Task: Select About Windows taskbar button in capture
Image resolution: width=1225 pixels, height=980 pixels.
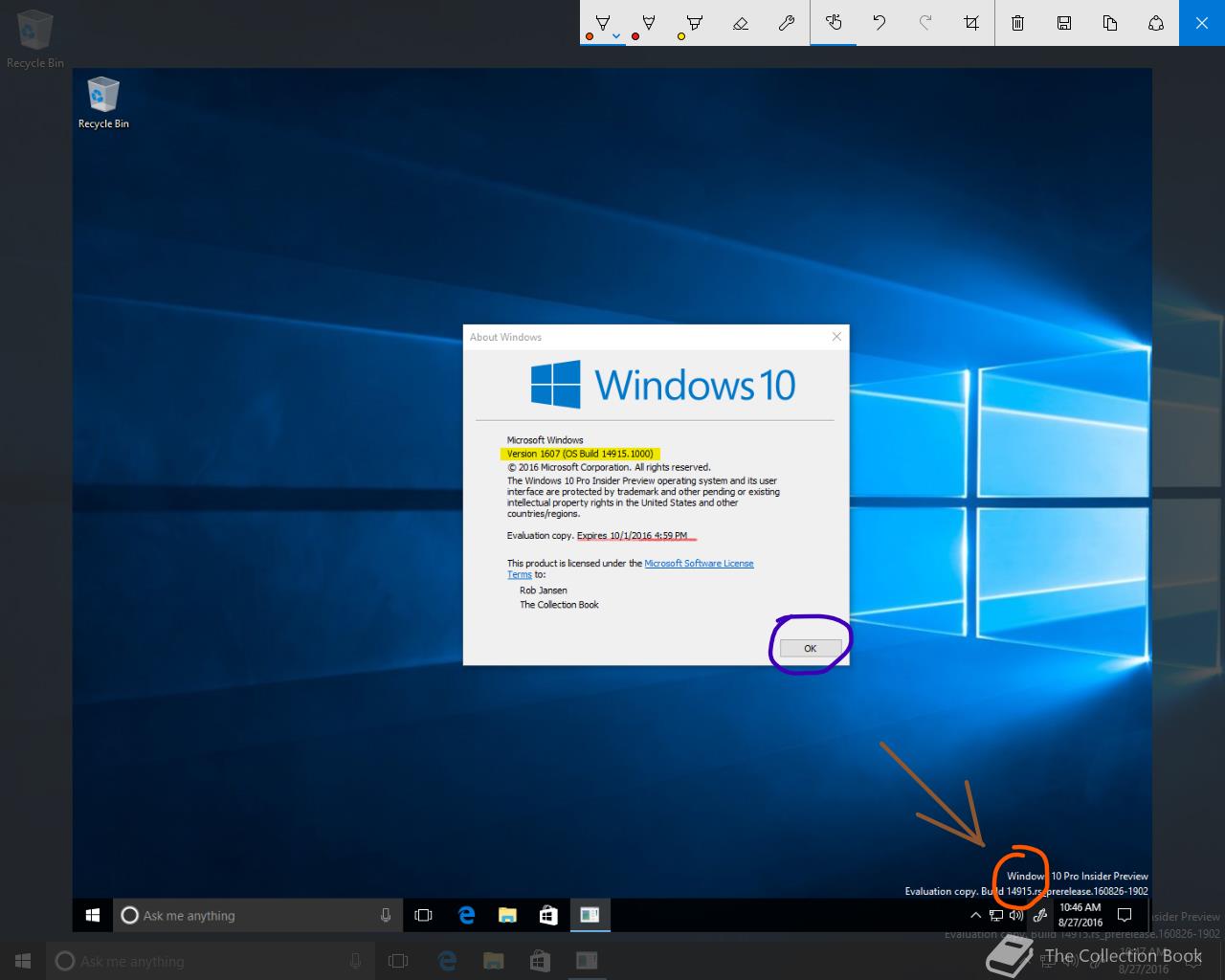Action: pyautogui.click(x=590, y=915)
